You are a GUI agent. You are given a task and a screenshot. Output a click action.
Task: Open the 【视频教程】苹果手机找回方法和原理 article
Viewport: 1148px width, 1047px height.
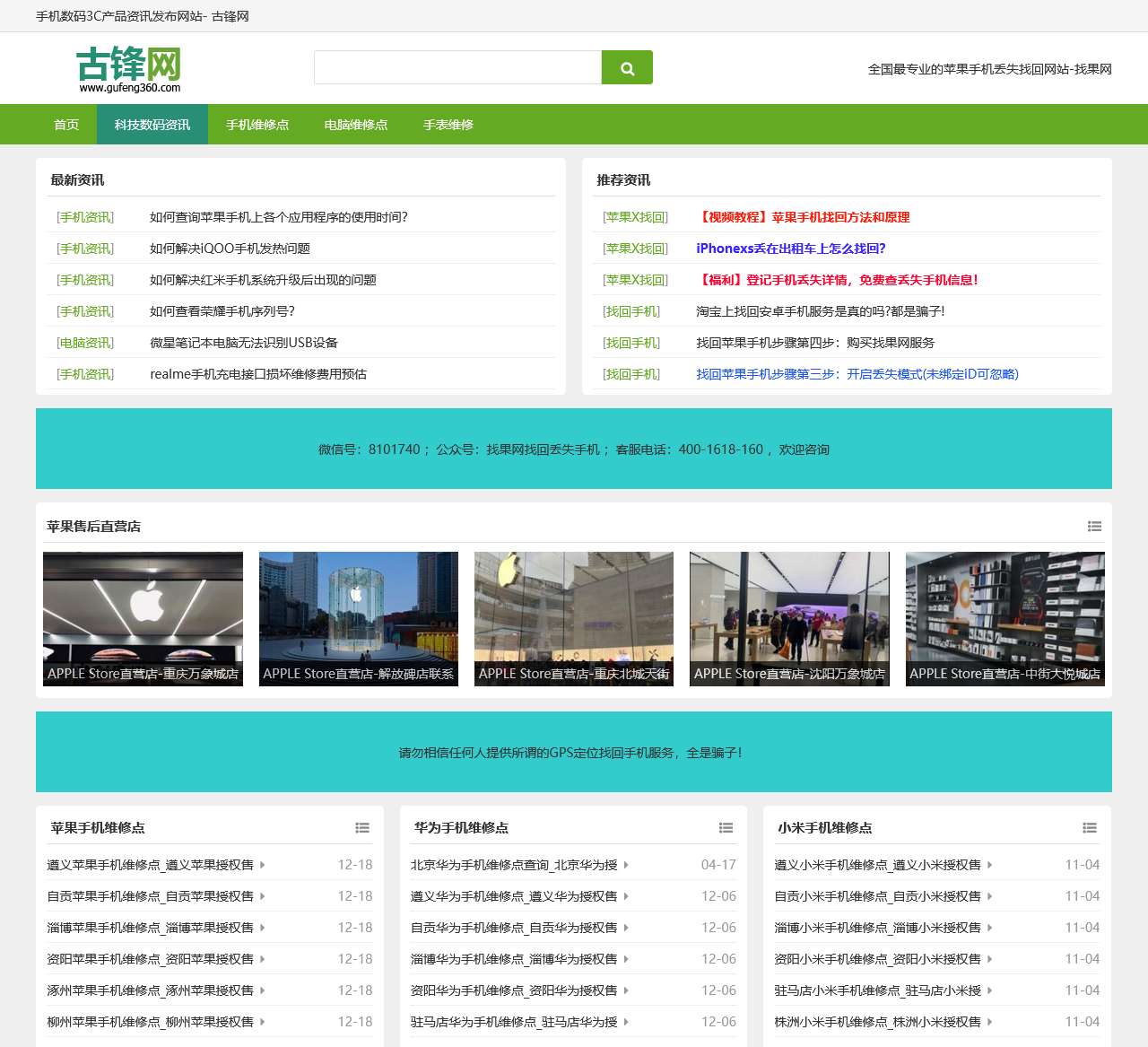[x=803, y=217]
